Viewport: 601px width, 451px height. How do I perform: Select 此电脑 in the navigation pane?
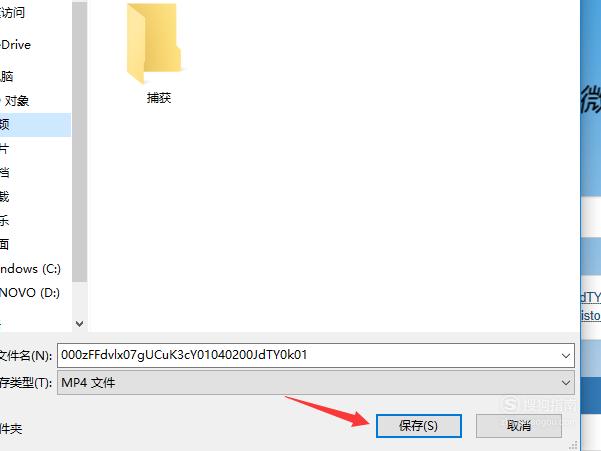pyautogui.click(x=7, y=76)
